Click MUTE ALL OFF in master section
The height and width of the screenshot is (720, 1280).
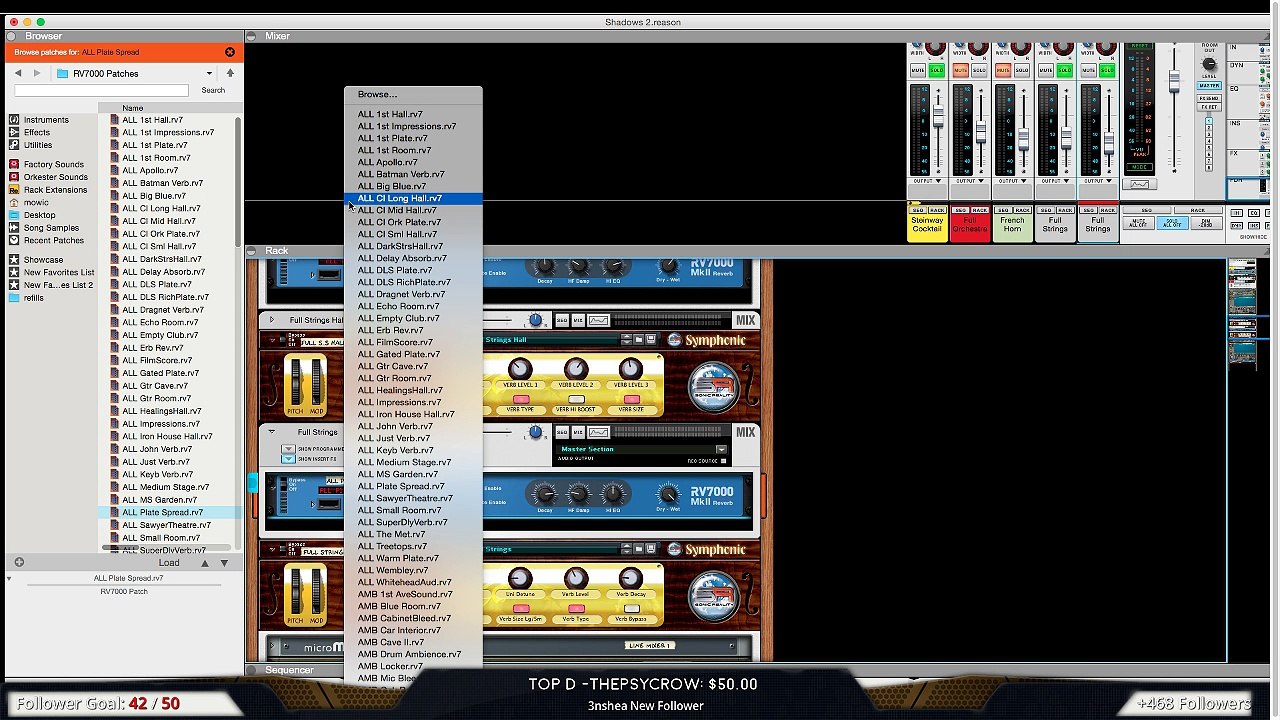(x=1138, y=223)
